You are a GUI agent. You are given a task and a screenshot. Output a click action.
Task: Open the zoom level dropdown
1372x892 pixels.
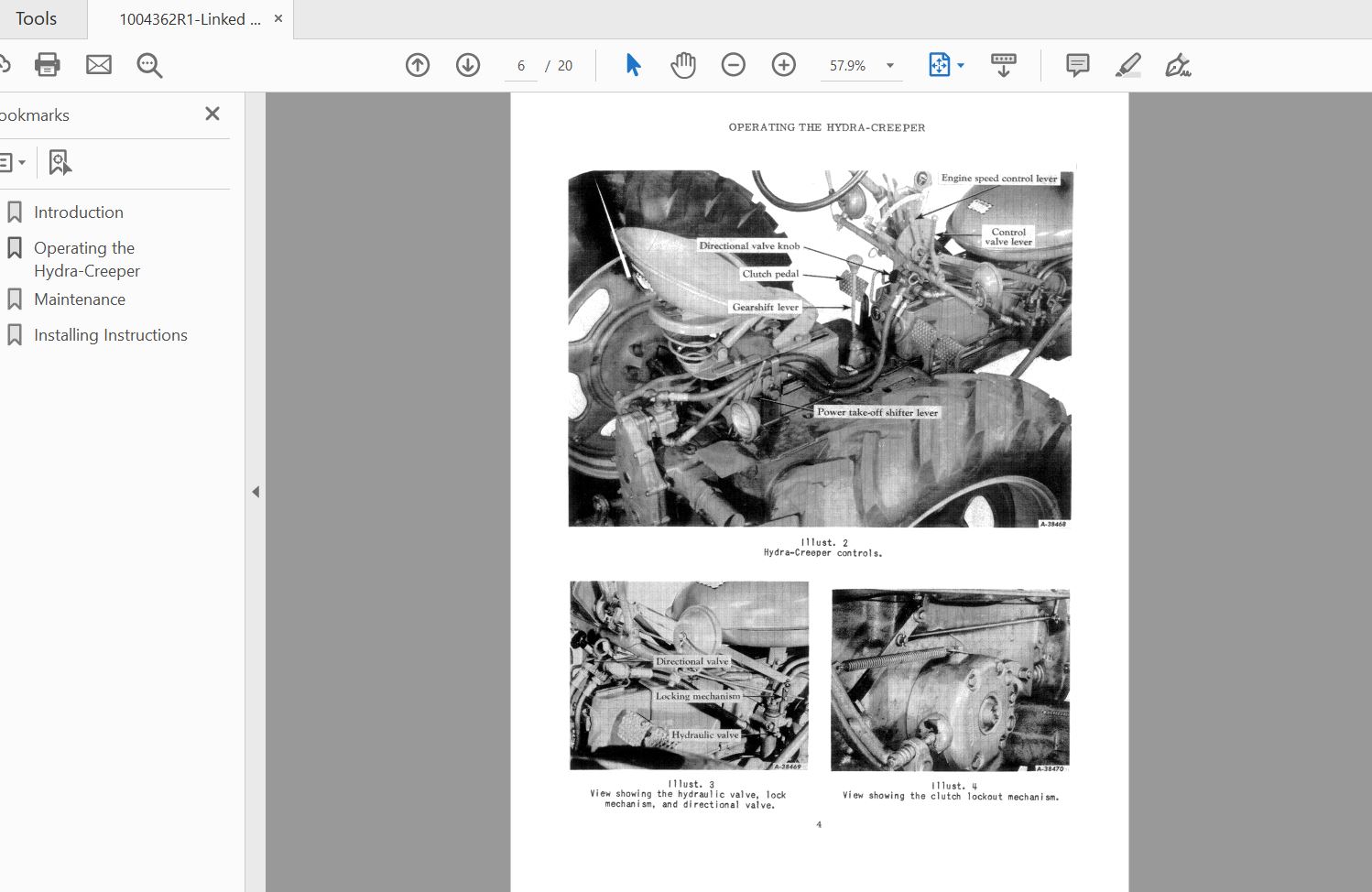[x=889, y=66]
